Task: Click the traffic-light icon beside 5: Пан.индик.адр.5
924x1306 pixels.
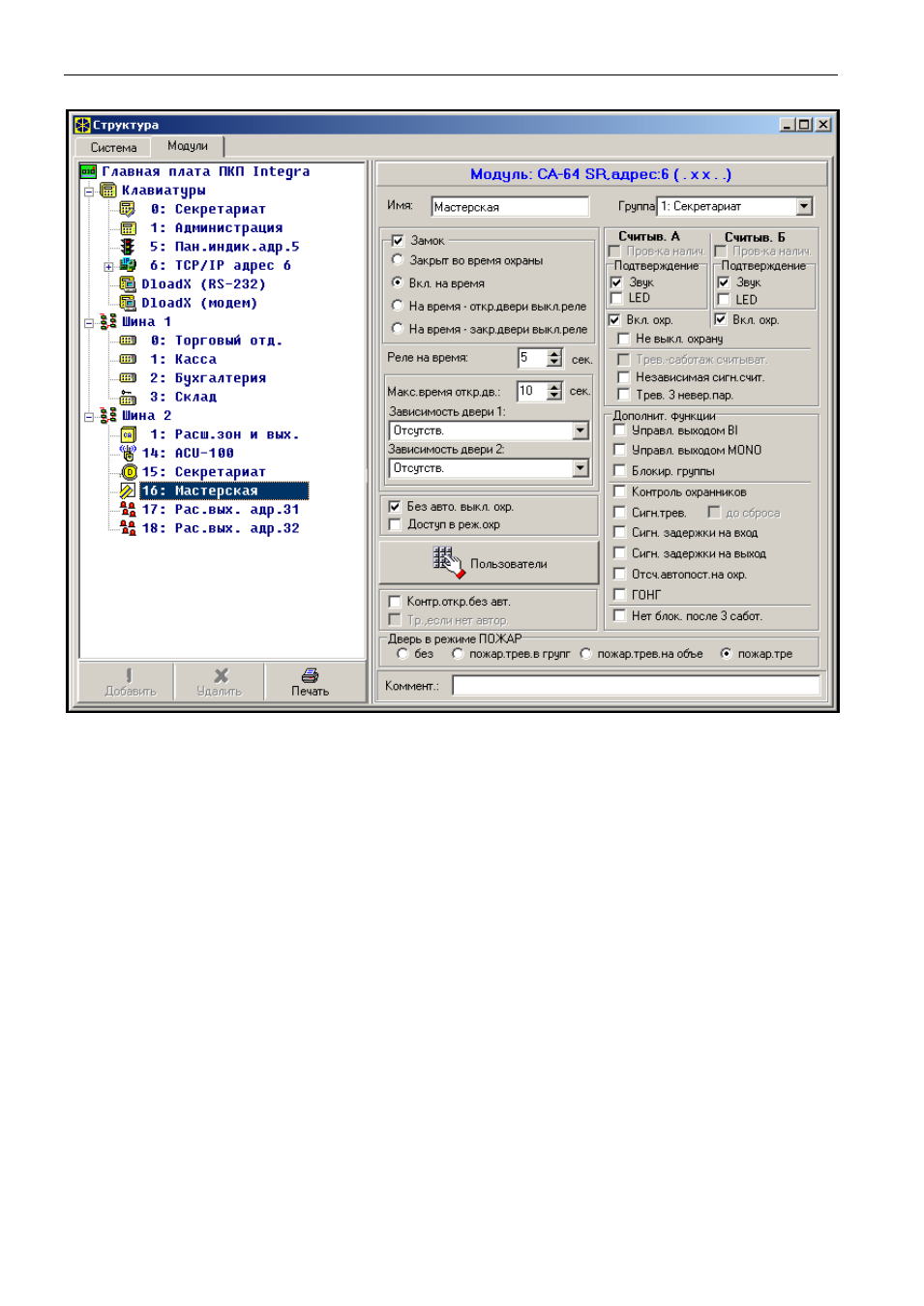Action: click(128, 247)
